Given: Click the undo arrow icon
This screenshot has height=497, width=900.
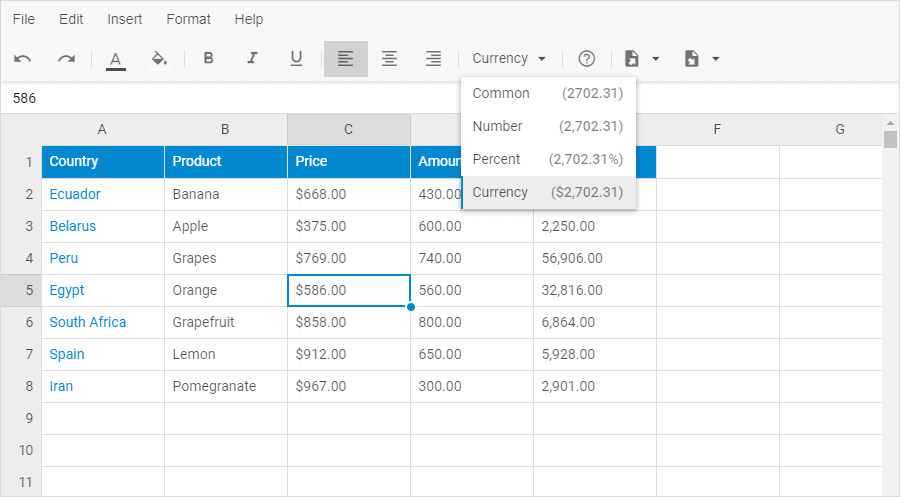Looking at the screenshot, I should (22, 59).
